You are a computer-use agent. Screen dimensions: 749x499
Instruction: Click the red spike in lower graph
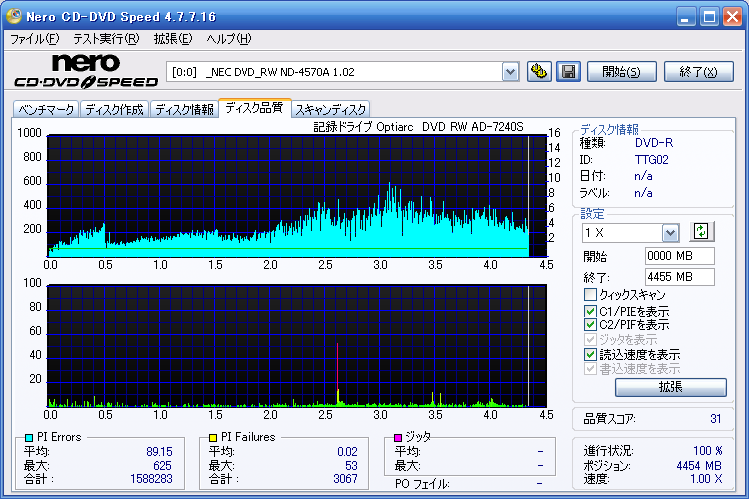(x=337, y=367)
